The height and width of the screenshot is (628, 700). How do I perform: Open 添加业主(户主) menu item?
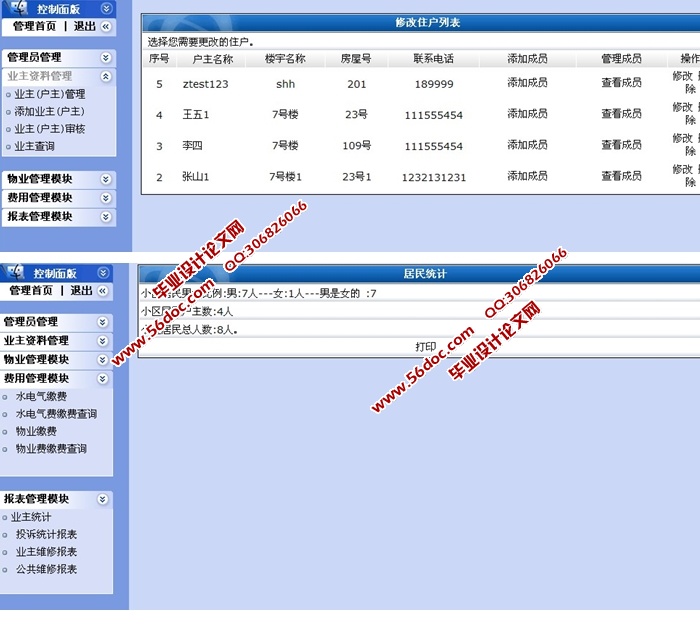coord(49,112)
